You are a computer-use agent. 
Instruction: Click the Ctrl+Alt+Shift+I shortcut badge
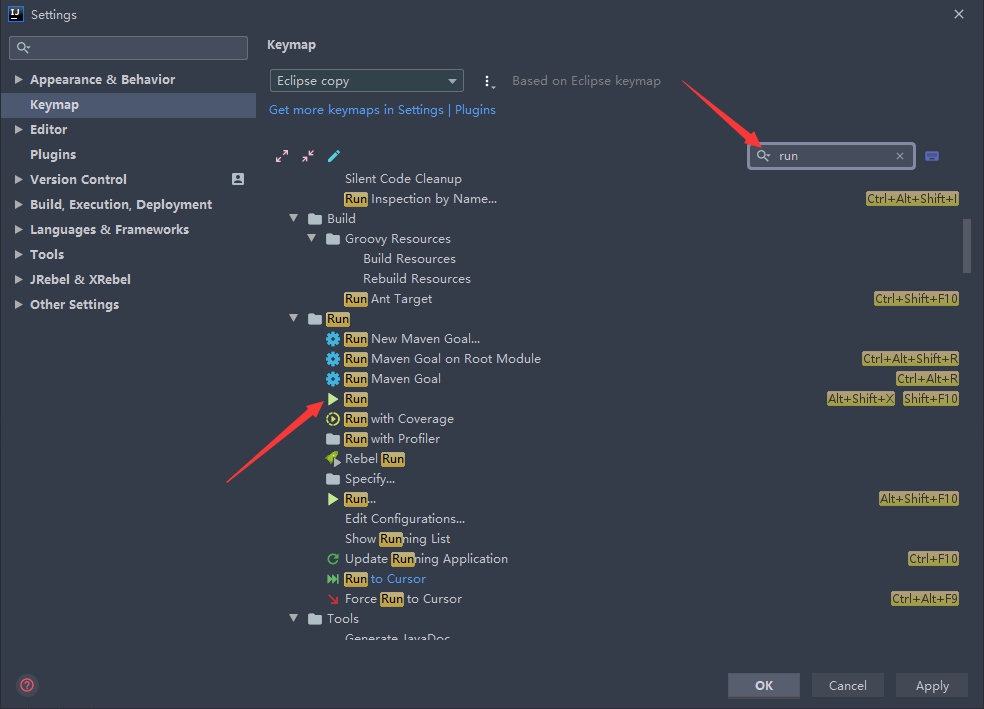tap(912, 199)
